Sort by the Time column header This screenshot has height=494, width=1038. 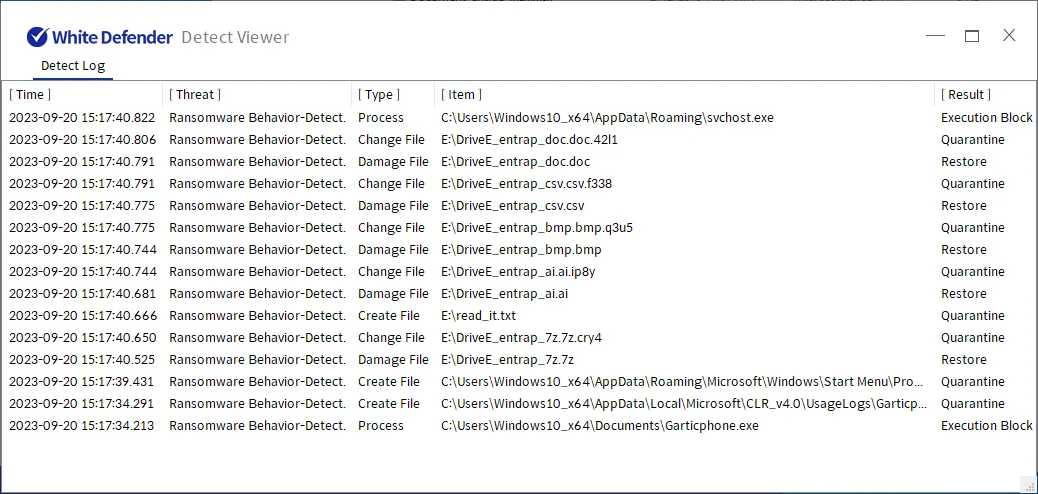(30, 94)
